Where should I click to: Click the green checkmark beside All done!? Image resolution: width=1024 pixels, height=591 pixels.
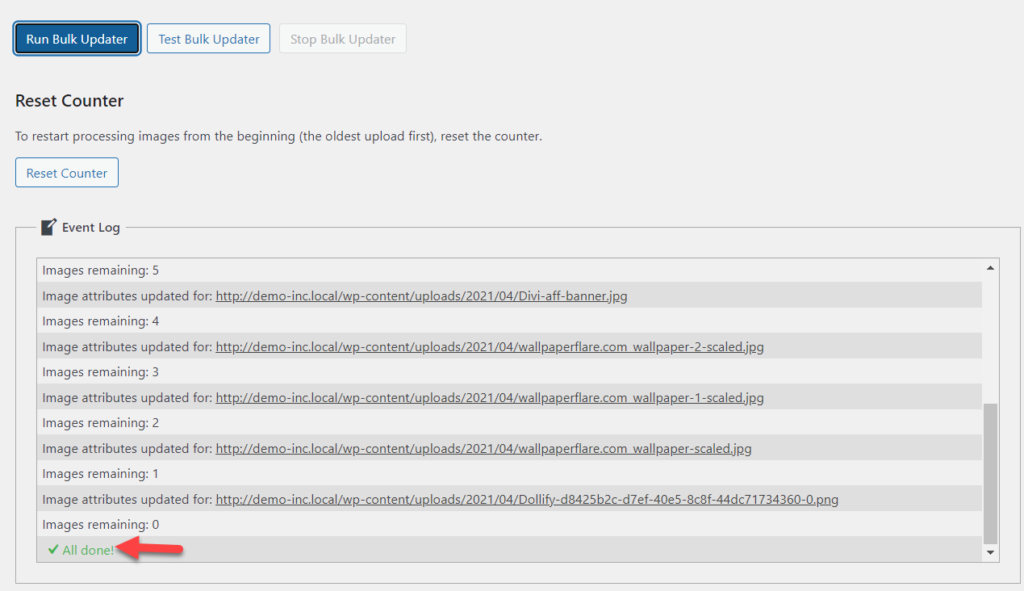[53, 549]
